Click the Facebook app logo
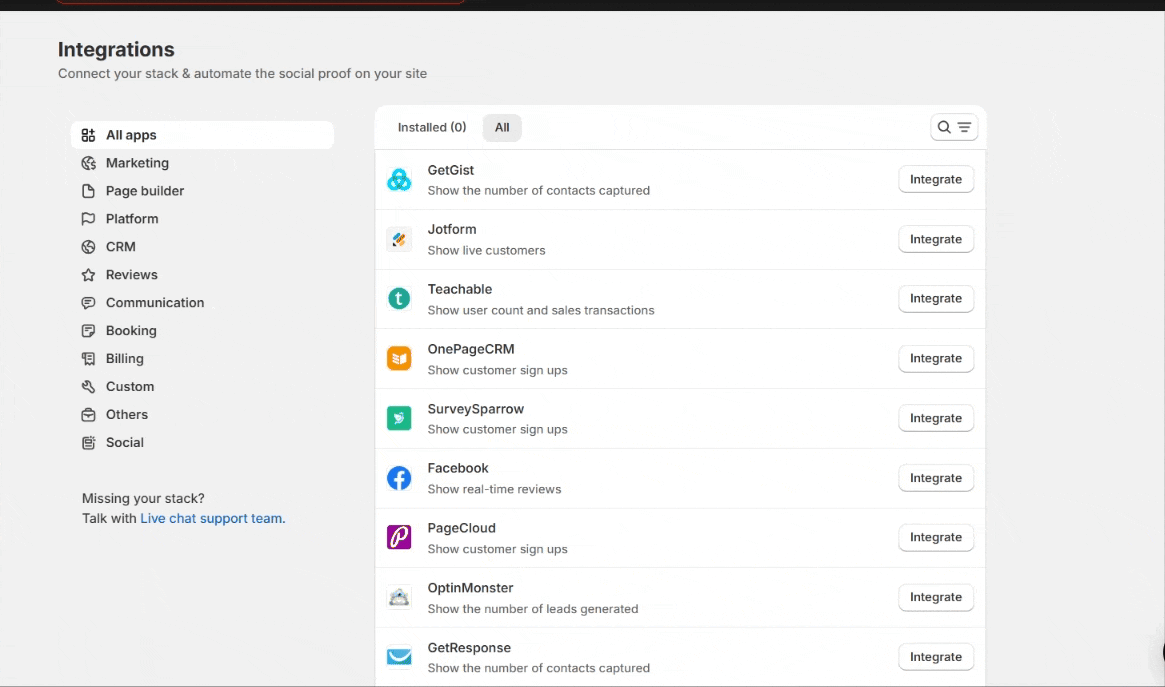The height and width of the screenshot is (687, 1165). pos(399,478)
